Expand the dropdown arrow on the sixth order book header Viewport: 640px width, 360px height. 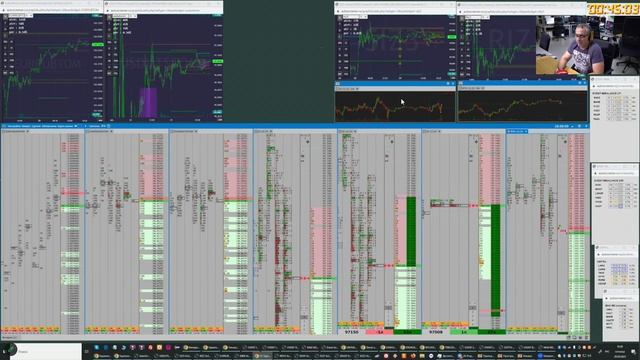(440, 131)
